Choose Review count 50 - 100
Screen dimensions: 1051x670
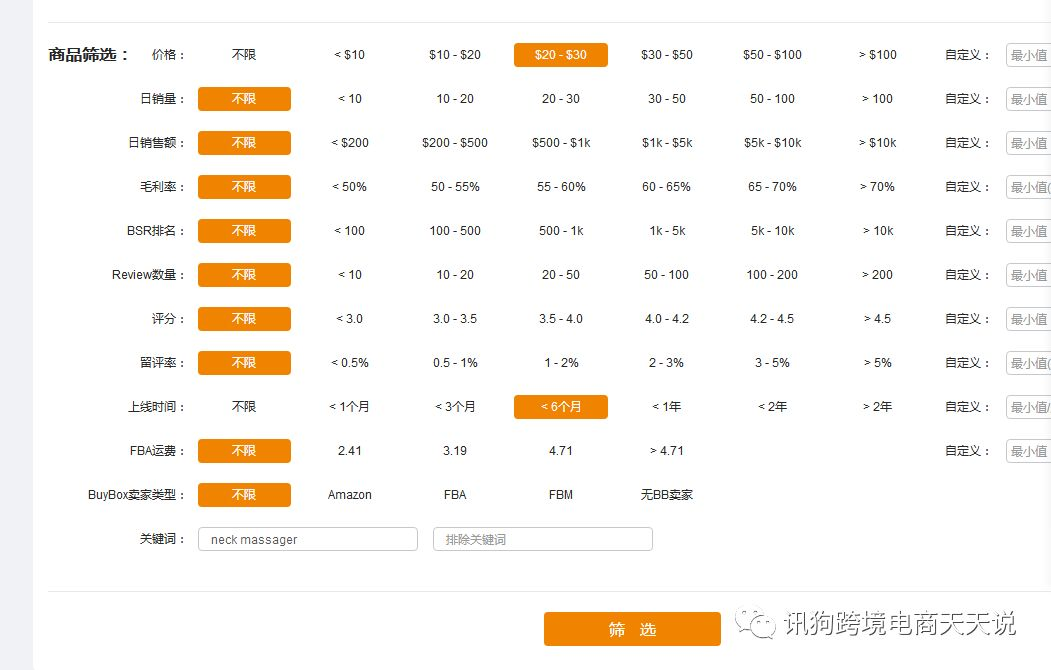click(666, 275)
